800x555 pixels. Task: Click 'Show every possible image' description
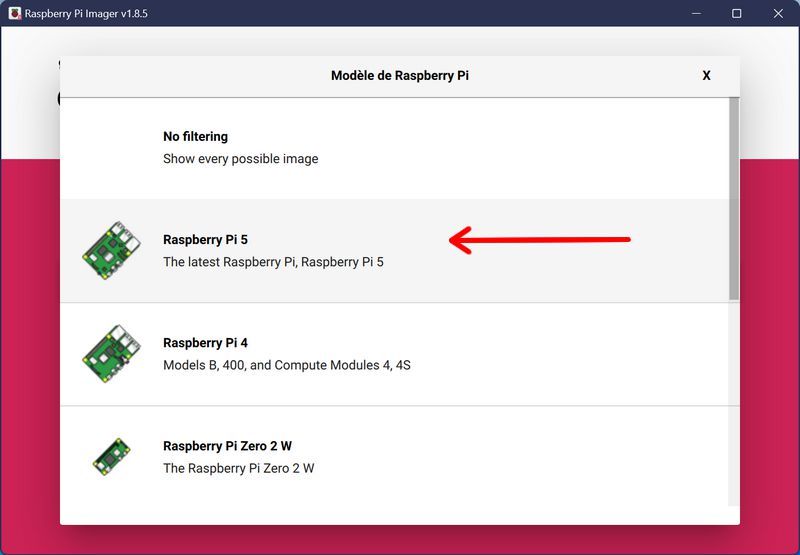point(240,159)
